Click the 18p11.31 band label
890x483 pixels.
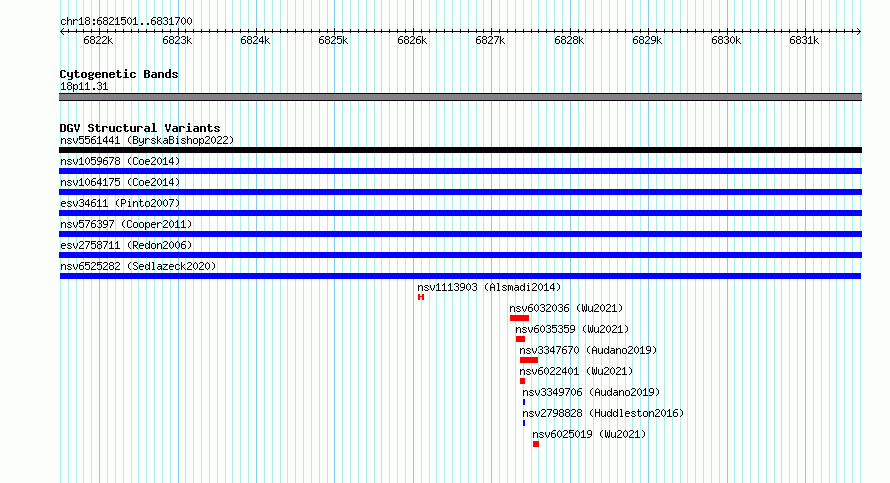tap(84, 86)
